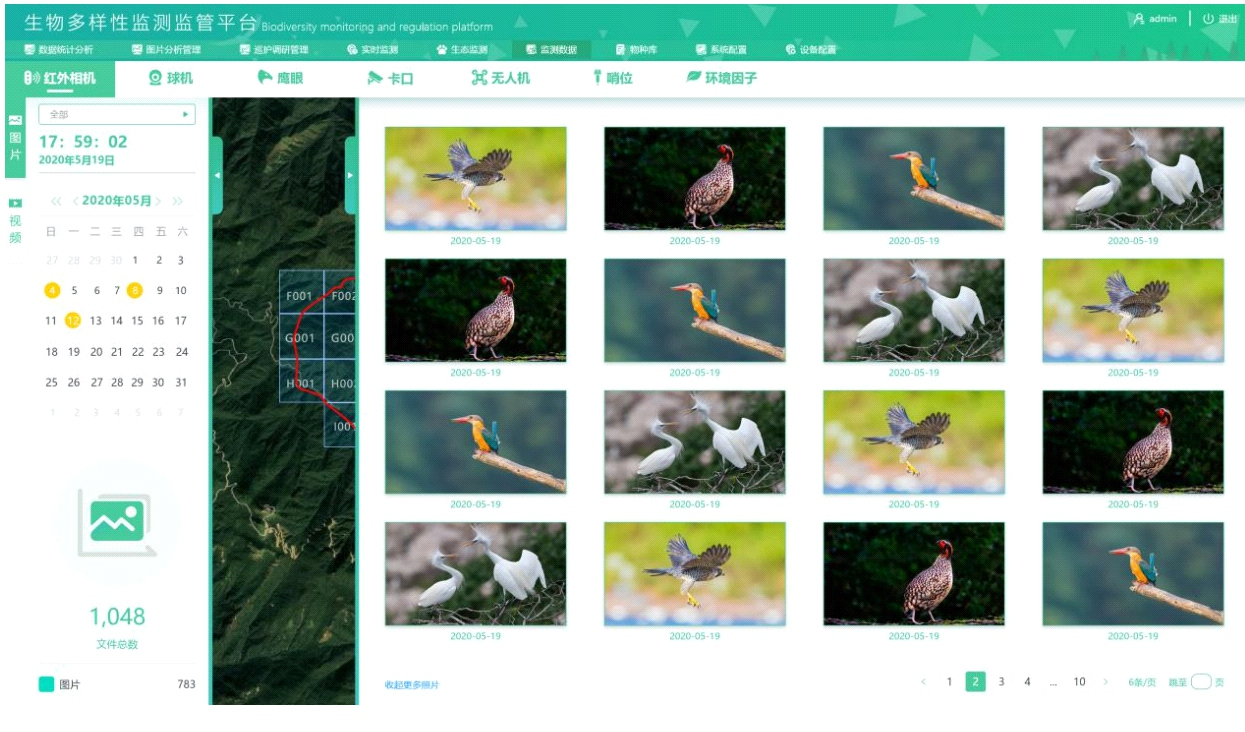Select the 视频 video side tab
The width and height of the screenshot is (1245, 732).
point(15,222)
